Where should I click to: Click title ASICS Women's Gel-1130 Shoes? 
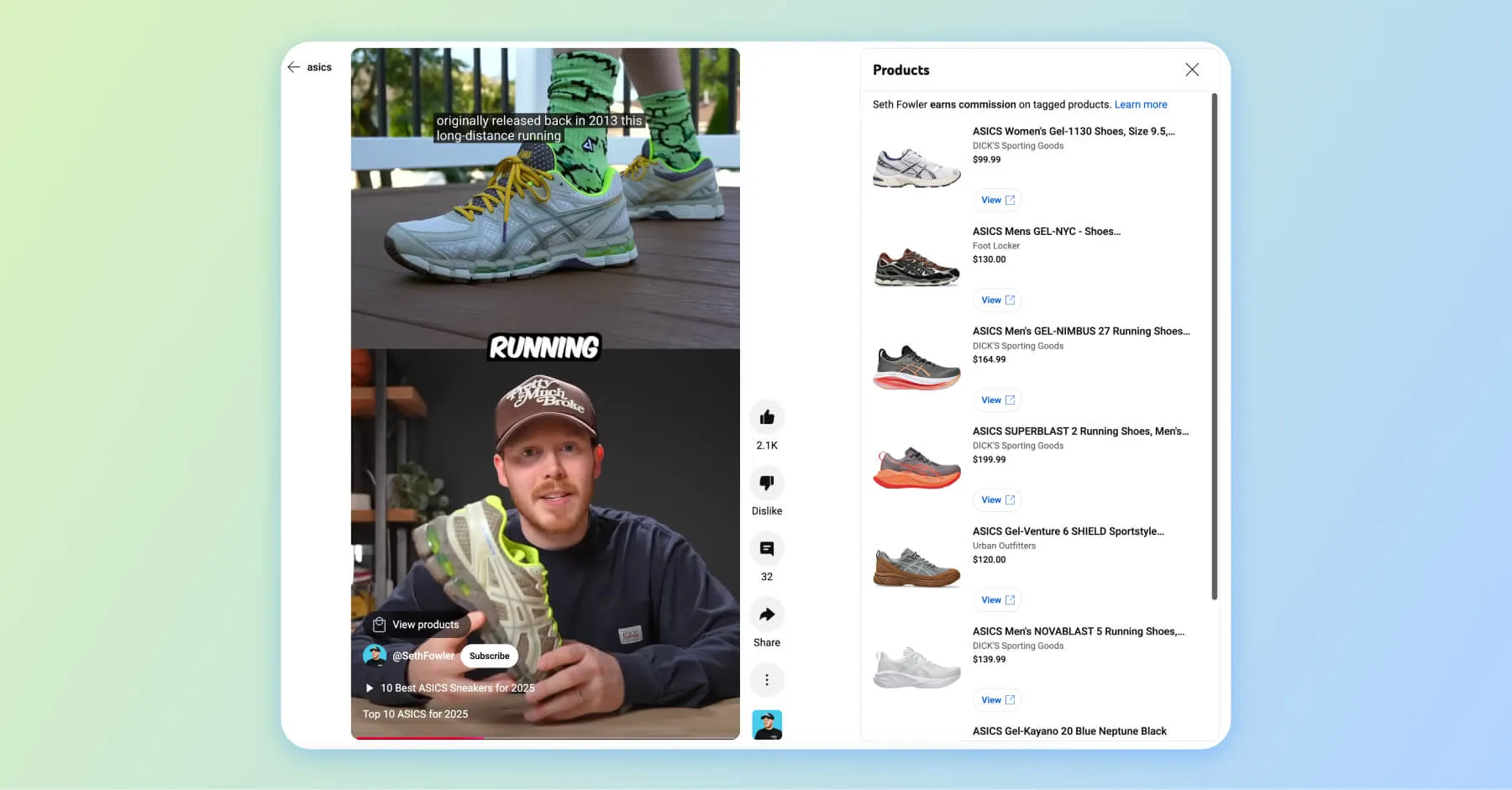click(x=1074, y=131)
